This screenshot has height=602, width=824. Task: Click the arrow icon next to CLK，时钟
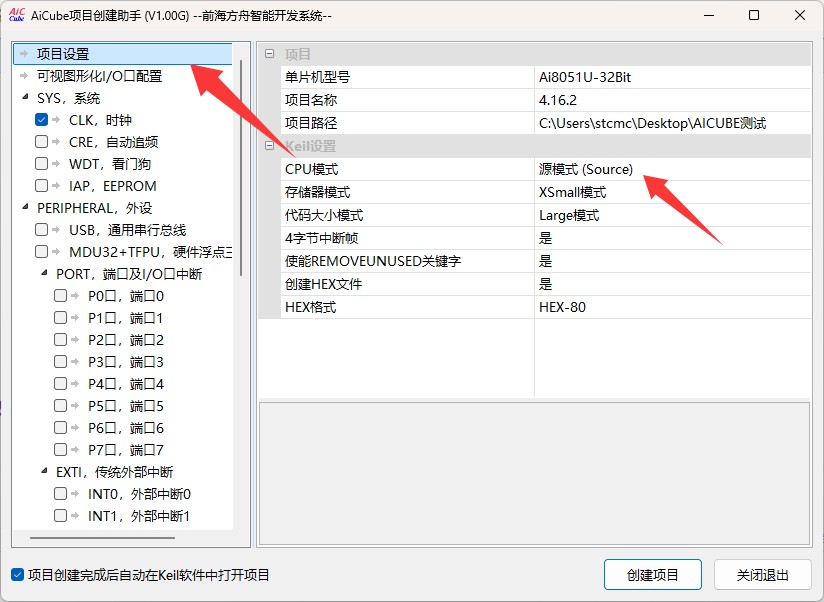click(56, 120)
